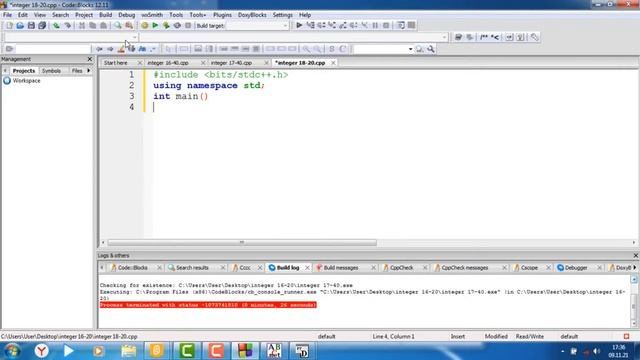Click the Build and run icon
Screen dimensions: 640x360
click(x=166, y=25)
